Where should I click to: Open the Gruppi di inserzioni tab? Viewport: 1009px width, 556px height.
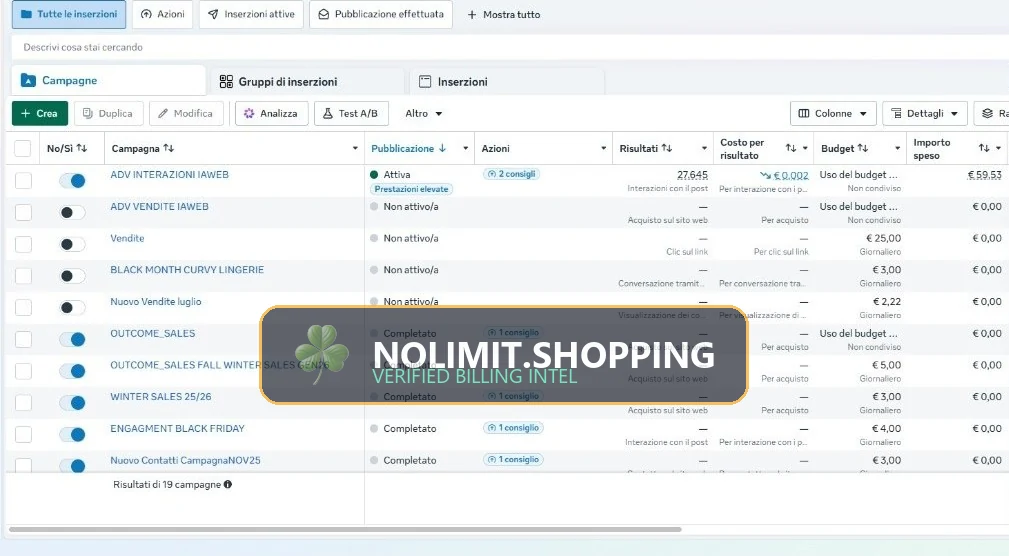pos(308,82)
